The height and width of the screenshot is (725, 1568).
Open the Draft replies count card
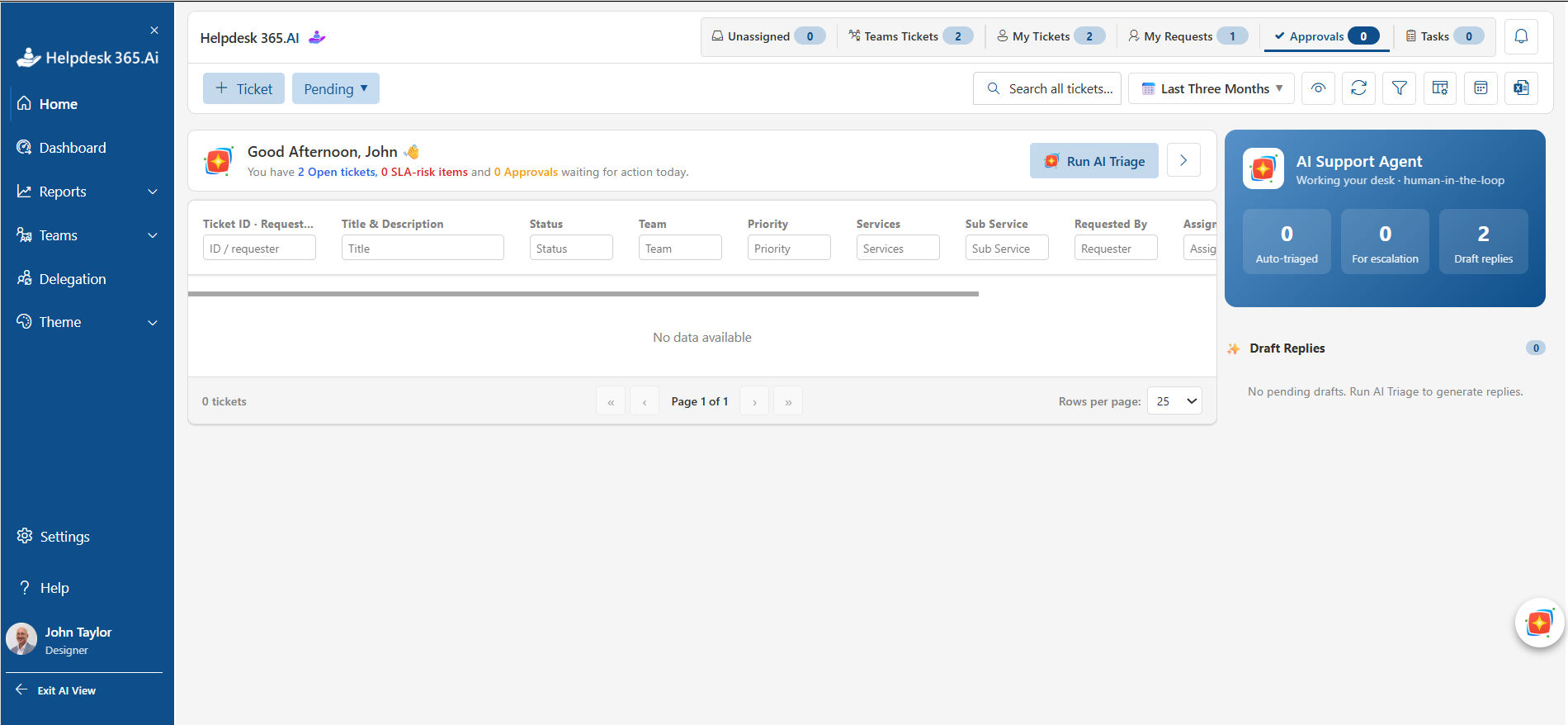point(1483,241)
